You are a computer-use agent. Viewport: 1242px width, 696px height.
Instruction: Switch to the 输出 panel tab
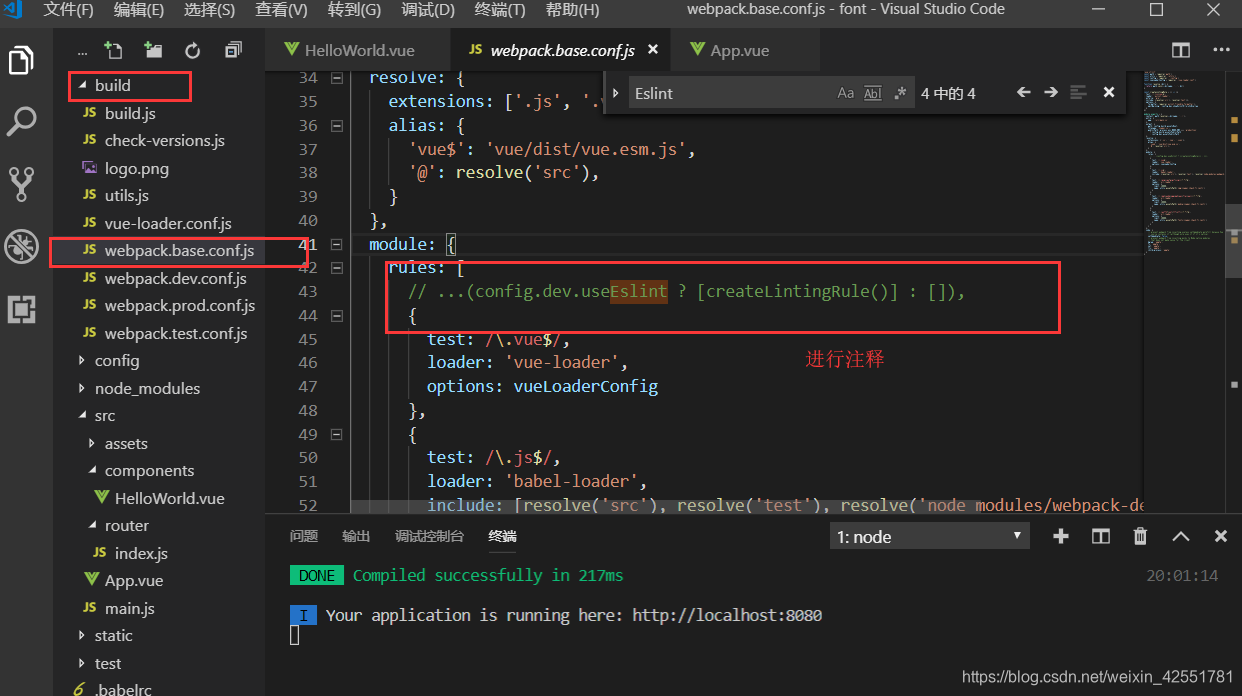[x=356, y=537]
